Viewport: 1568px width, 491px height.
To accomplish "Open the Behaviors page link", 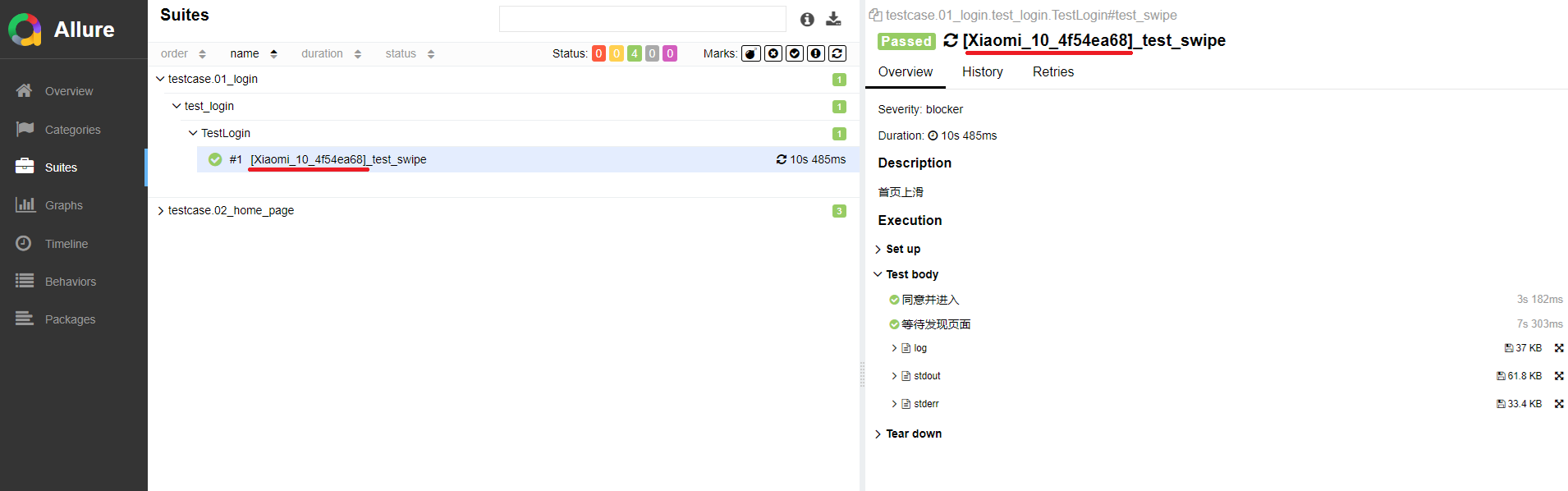I will pyautogui.click(x=70, y=282).
